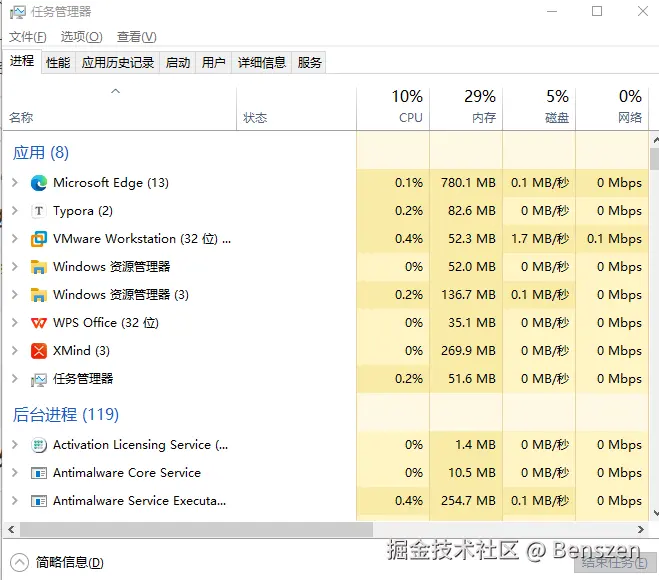Click the 269.9 MB memory value
Viewport: 659px width, 580px height.
[468, 351]
